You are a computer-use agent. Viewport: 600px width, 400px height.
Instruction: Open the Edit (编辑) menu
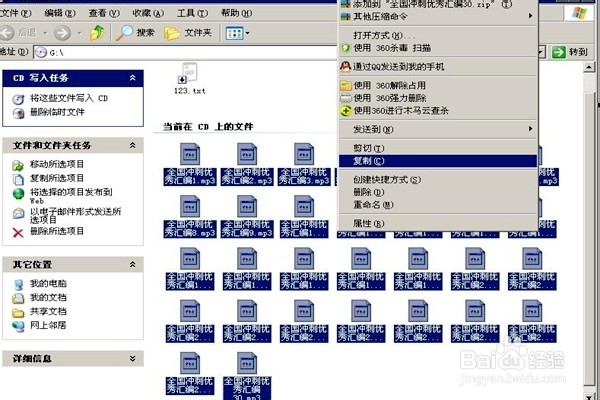tap(60, 13)
